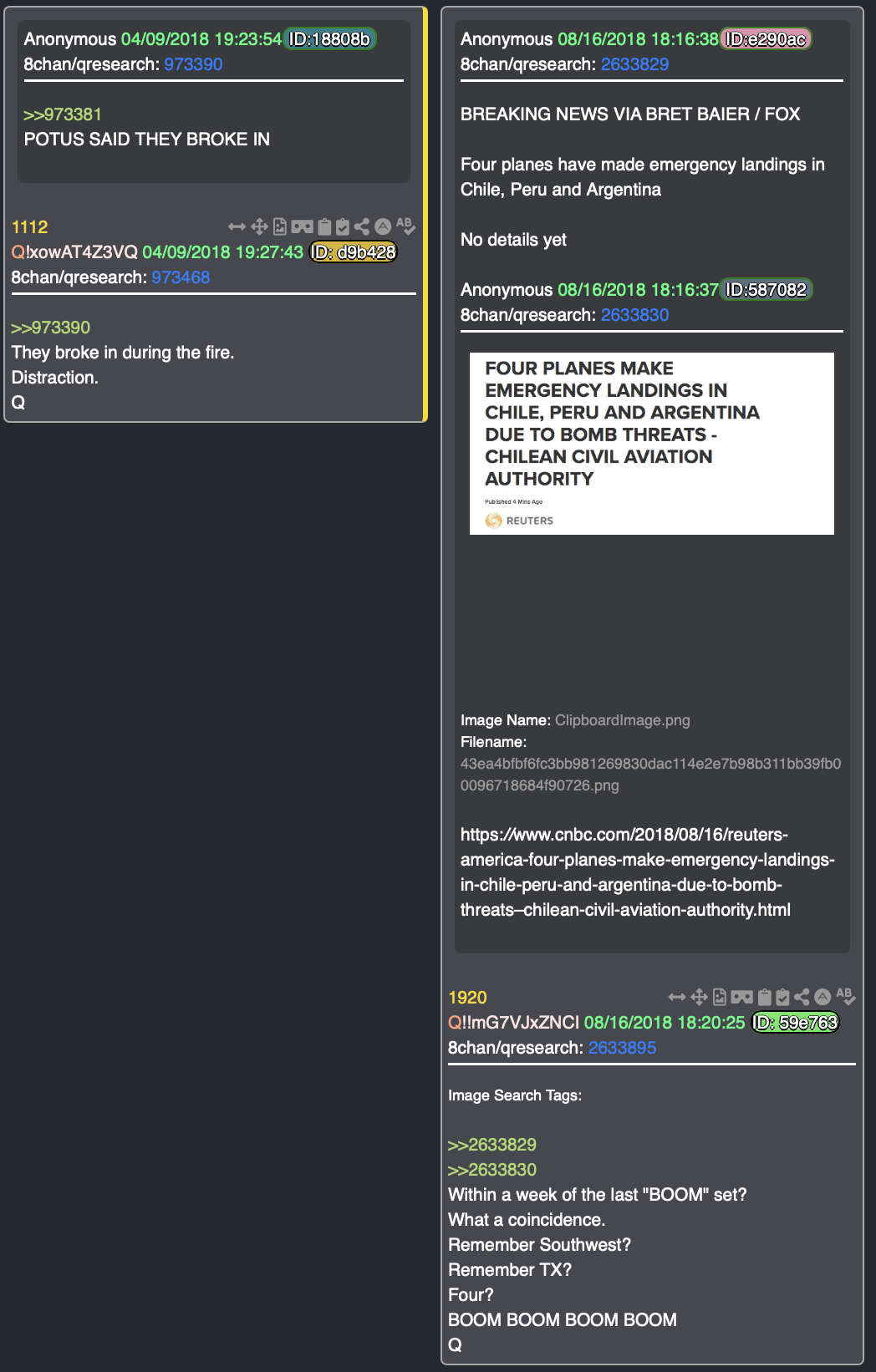Click the VR goggles icon on post 1112
This screenshot has height=1372, width=876.
click(302, 226)
